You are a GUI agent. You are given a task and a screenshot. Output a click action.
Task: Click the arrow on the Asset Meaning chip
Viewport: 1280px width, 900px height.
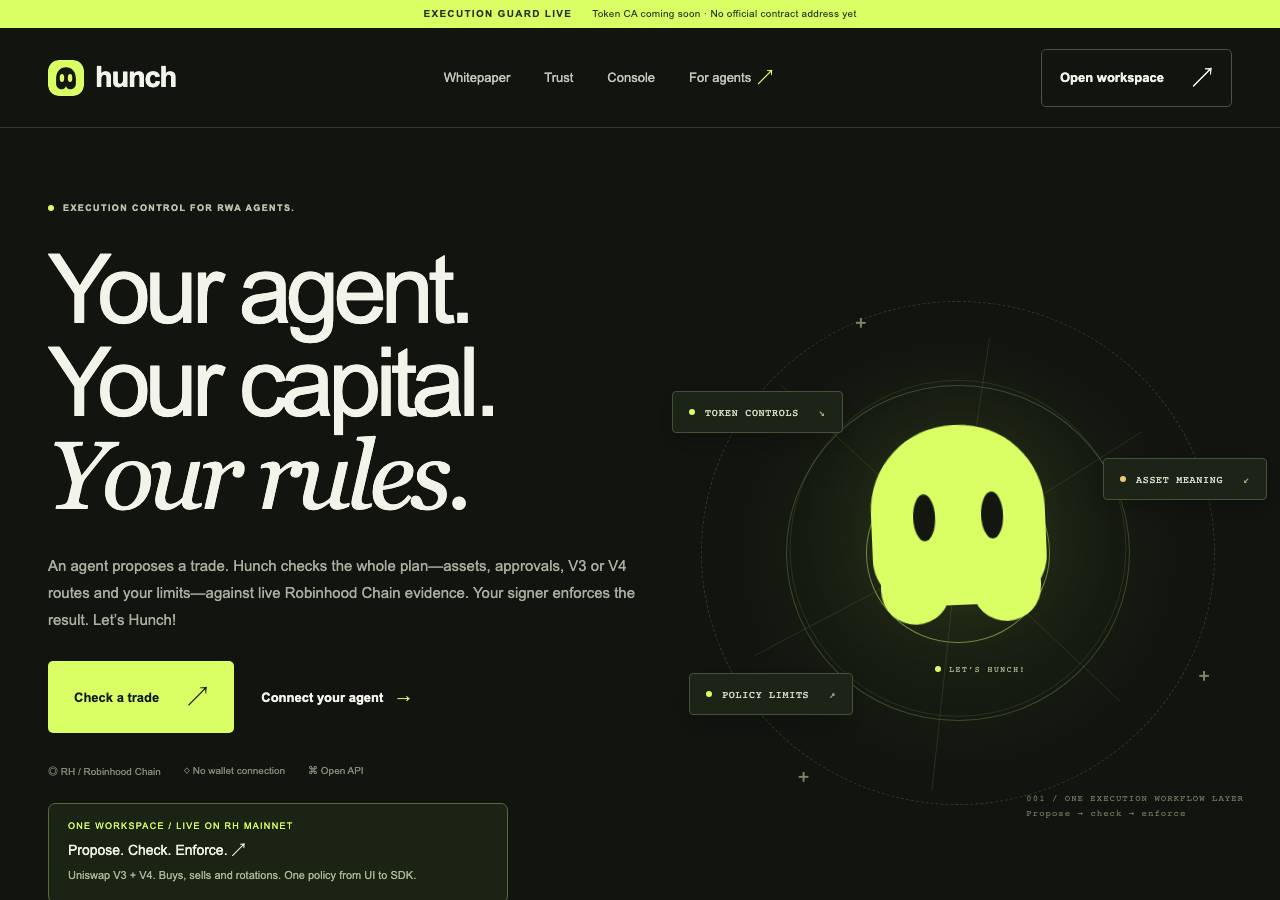[1246, 480]
